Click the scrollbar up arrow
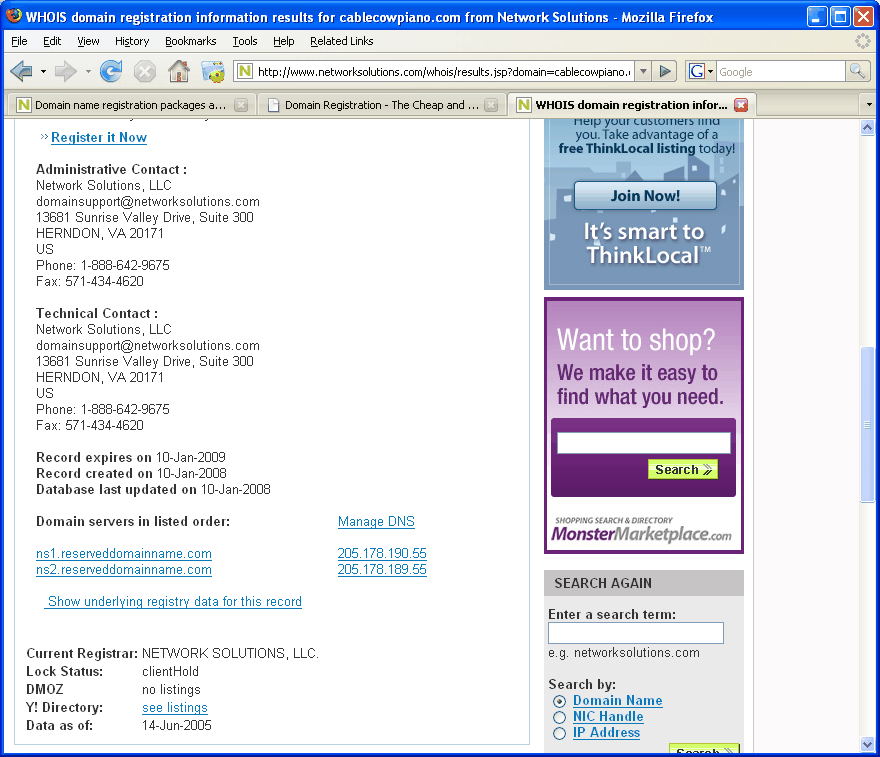880x757 pixels. pyautogui.click(x=867, y=127)
